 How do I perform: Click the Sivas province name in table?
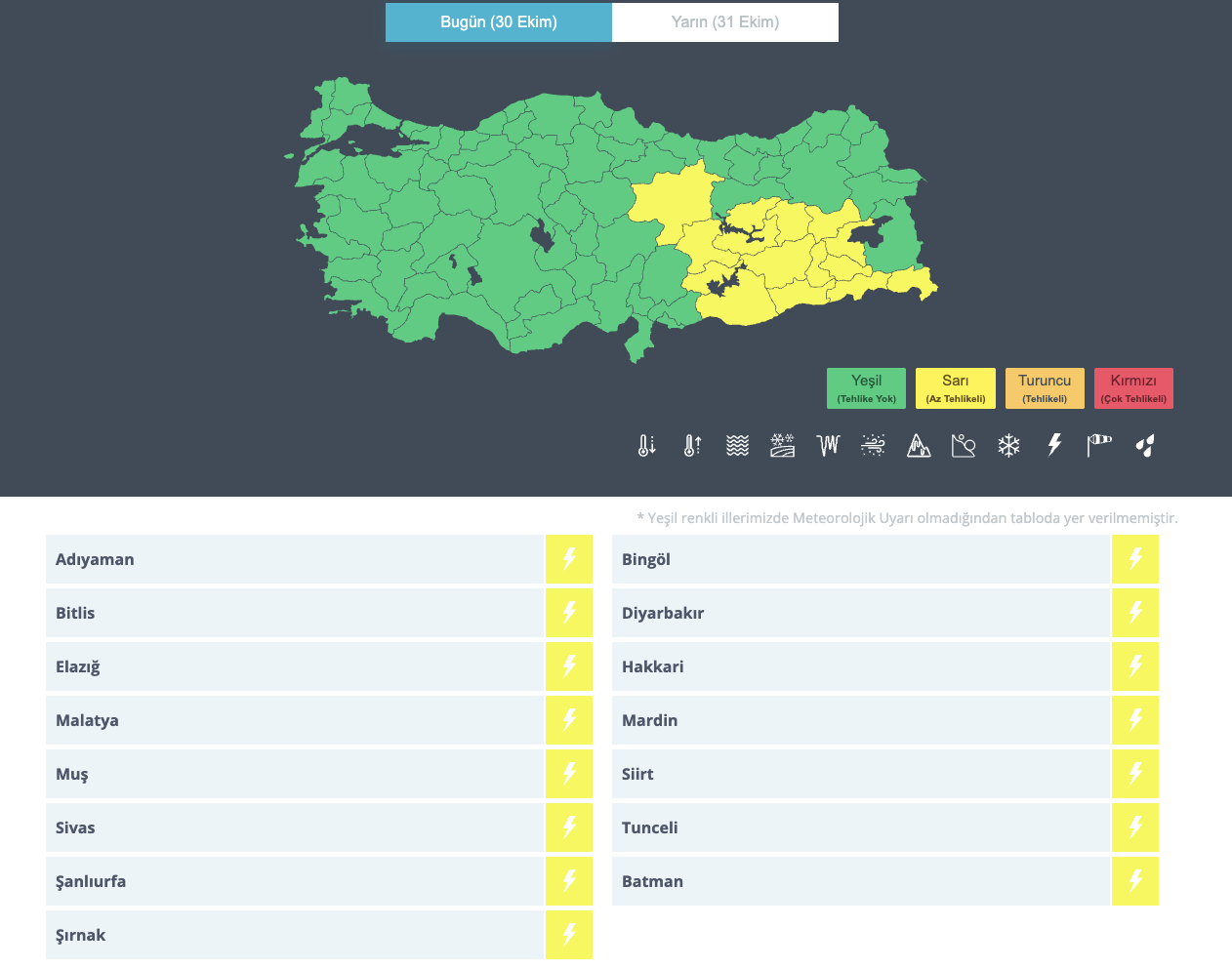(75, 827)
